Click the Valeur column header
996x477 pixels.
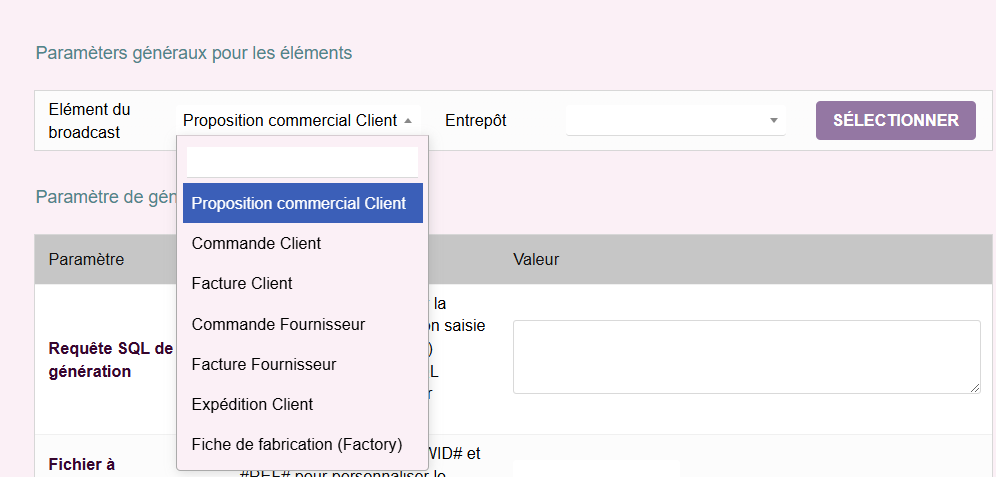536,260
